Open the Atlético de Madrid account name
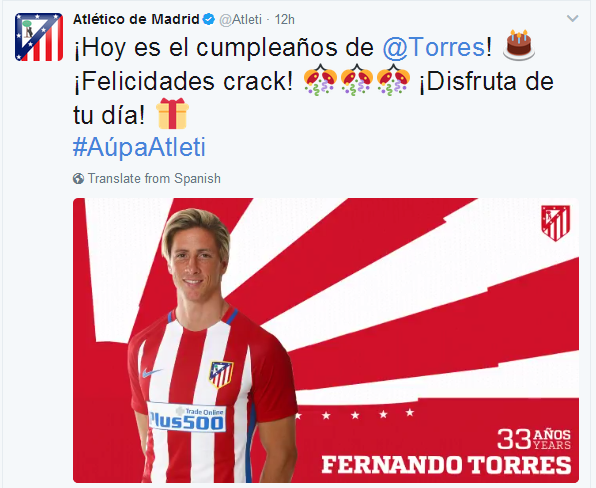 pos(136,19)
